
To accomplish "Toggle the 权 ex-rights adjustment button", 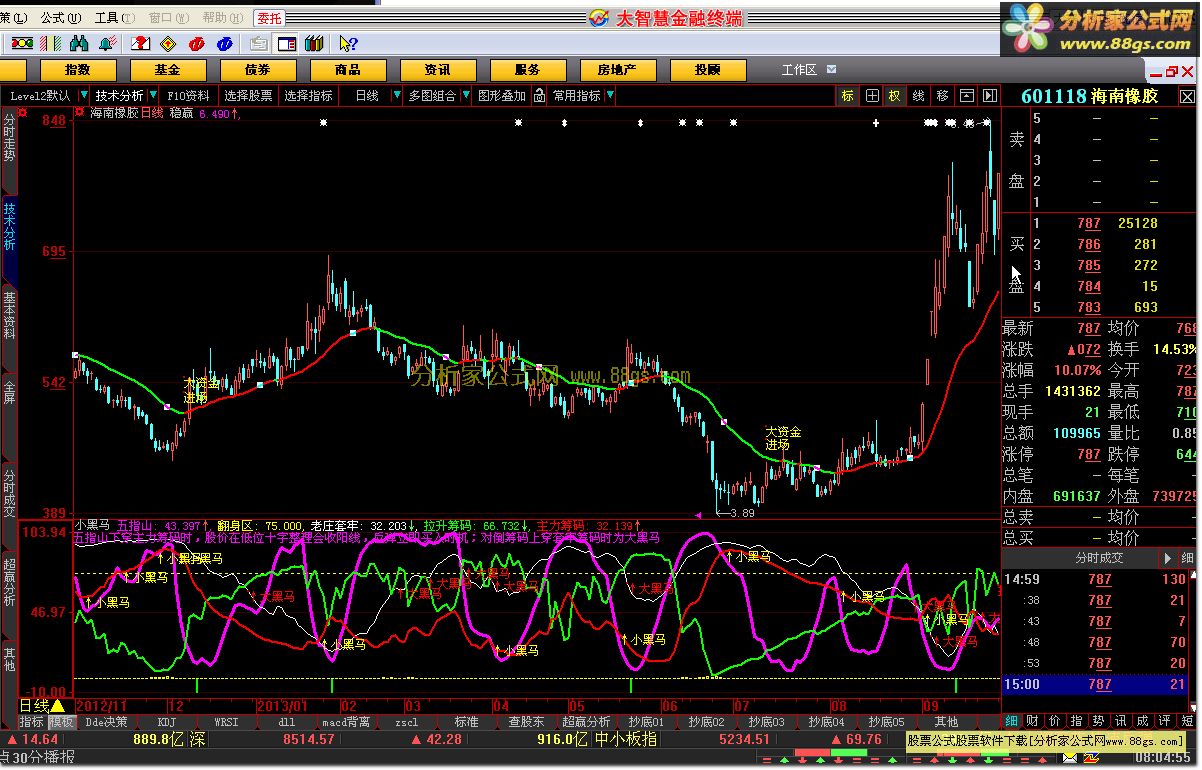I will click(x=895, y=96).
